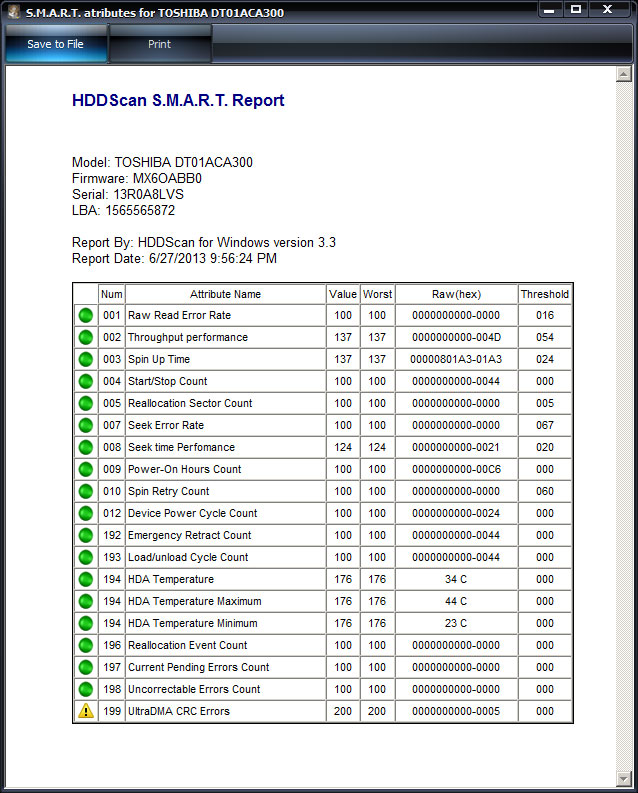Click threshold 067 in Seek Error Rate row

(x=545, y=425)
